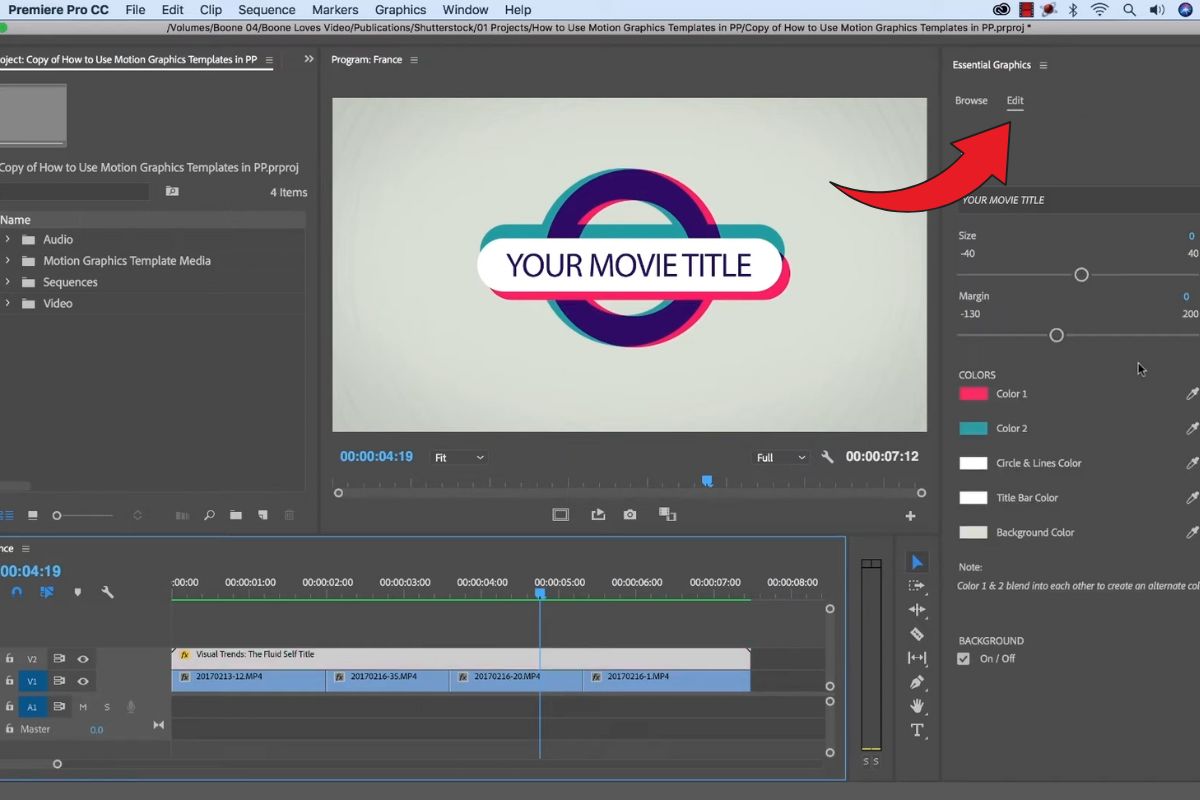This screenshot has height=800, width=1200.
Task: Create a New Bin in Project panel
Action: (236, 515)
